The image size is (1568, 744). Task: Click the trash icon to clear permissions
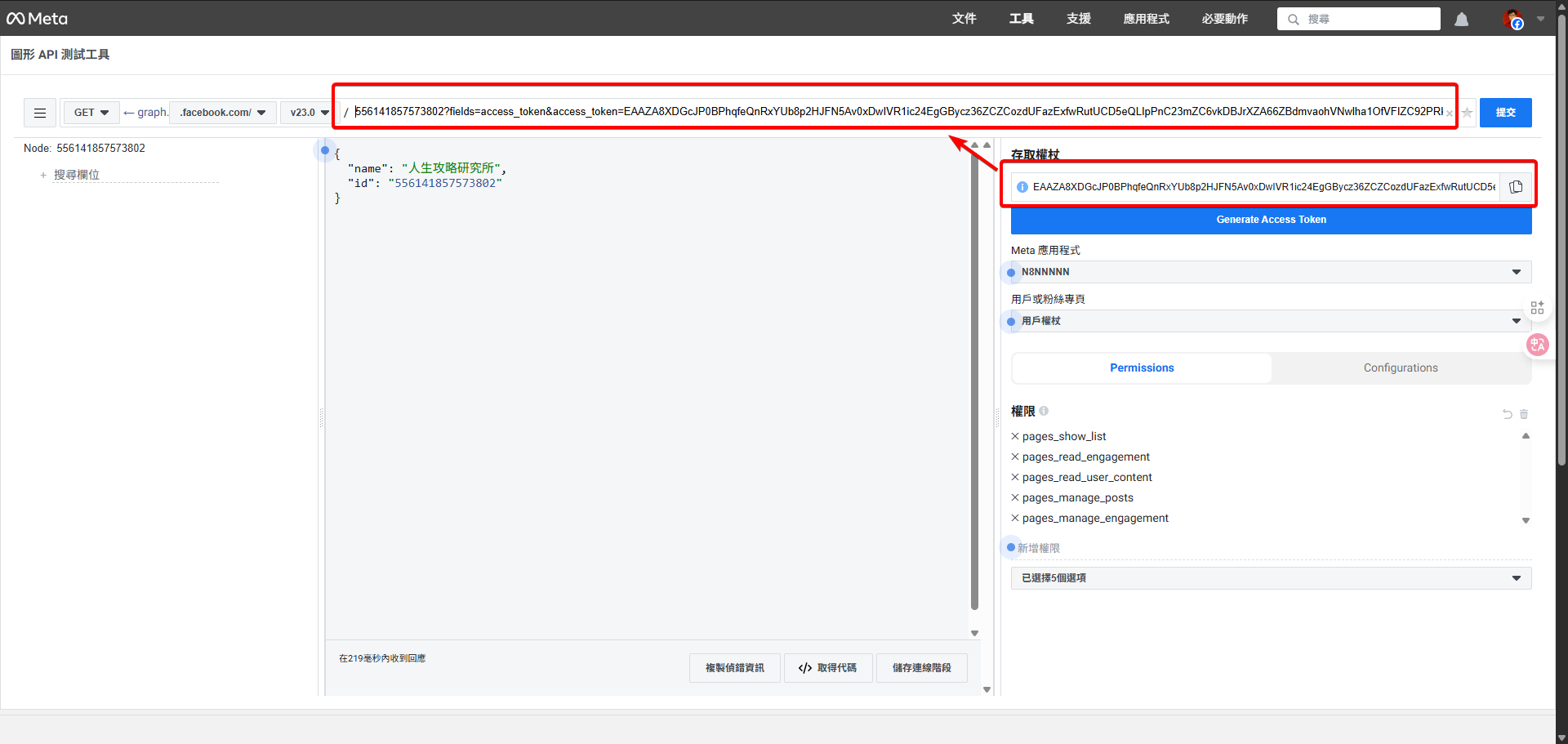(x=1524, y=414)
